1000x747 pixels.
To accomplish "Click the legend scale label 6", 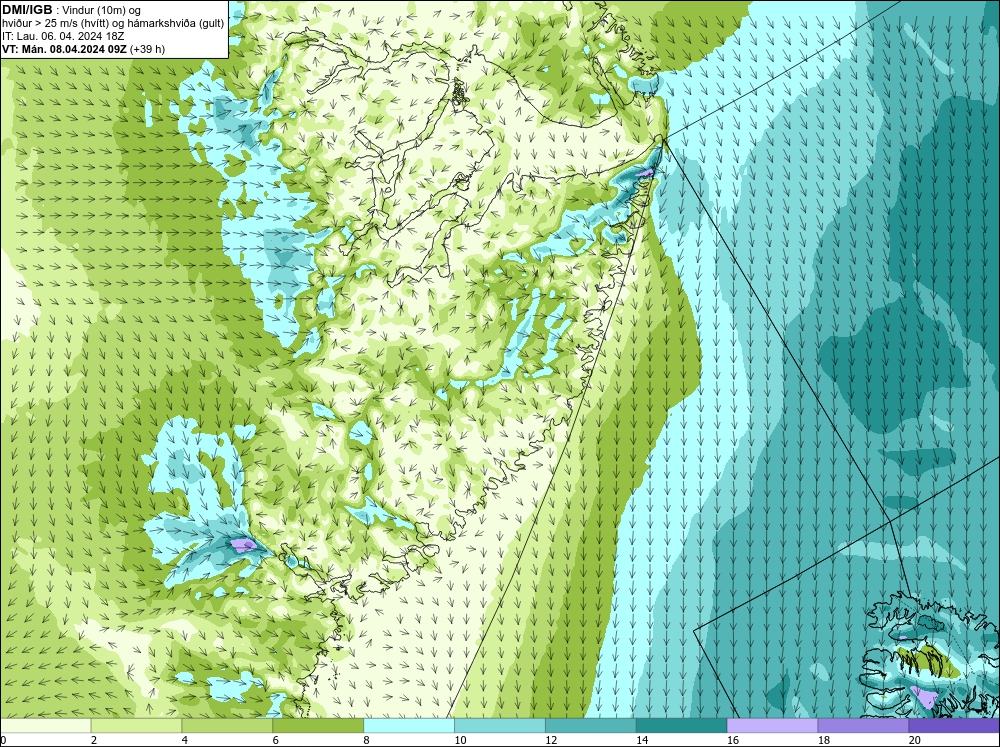I will 276,740.
